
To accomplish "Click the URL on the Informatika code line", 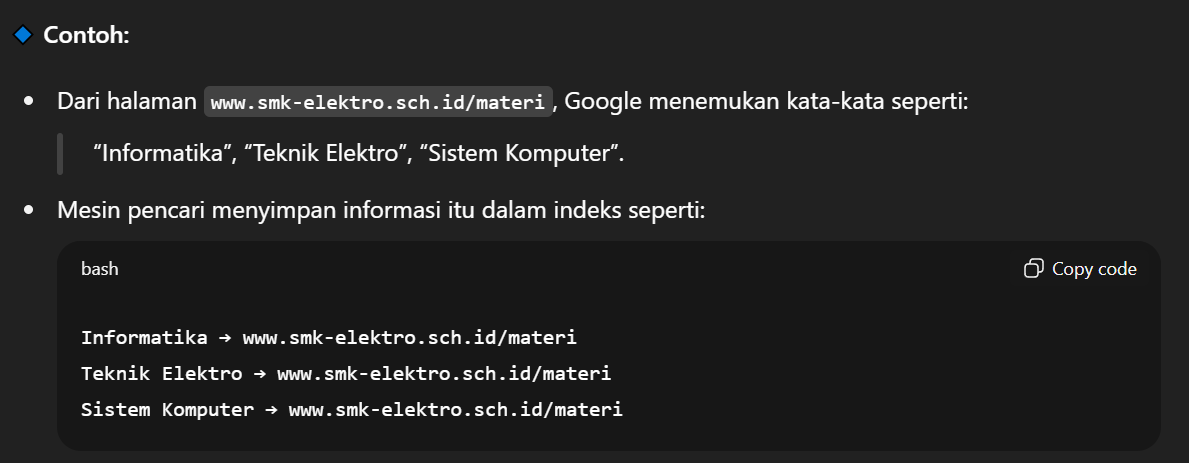I will click(409, 338).
